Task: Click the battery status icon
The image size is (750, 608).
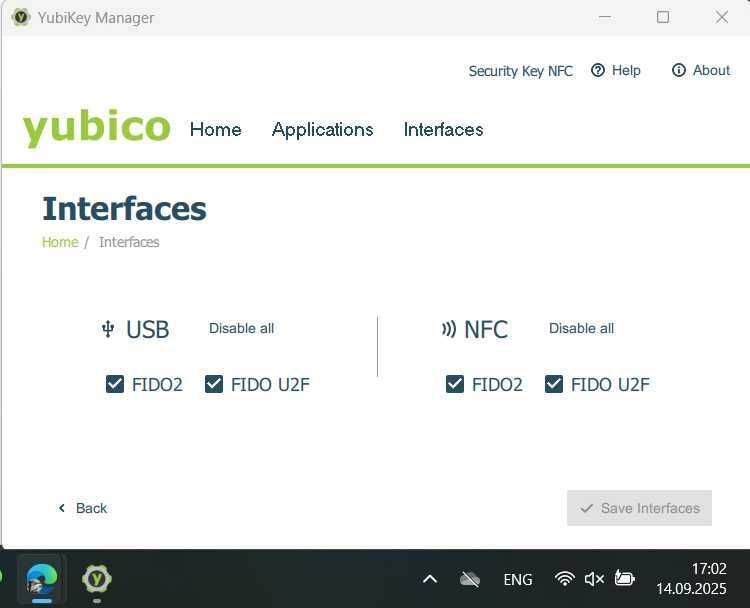Action: click(625, 578)
